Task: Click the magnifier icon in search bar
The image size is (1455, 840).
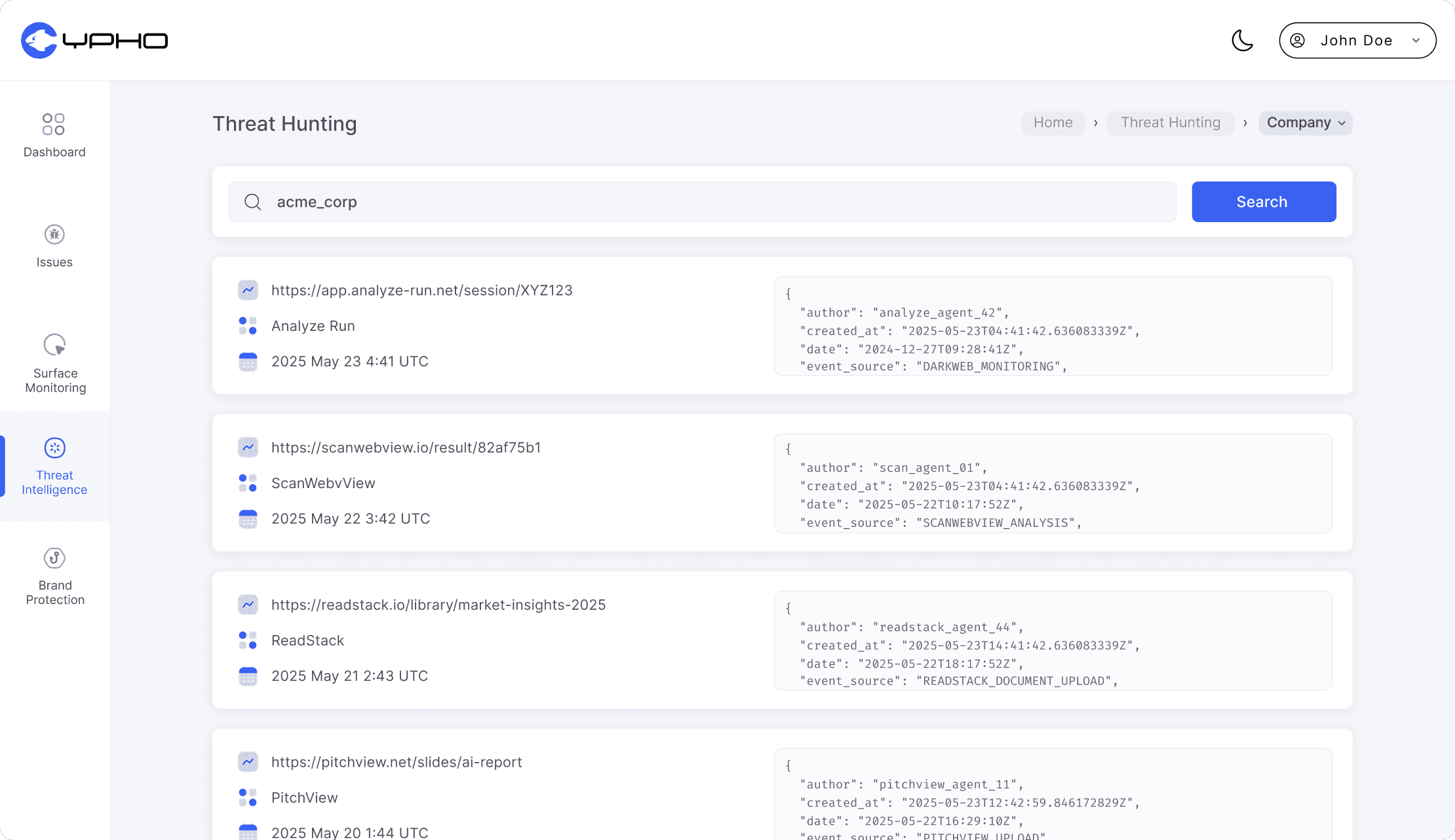Action: click(x=253, y=202)
